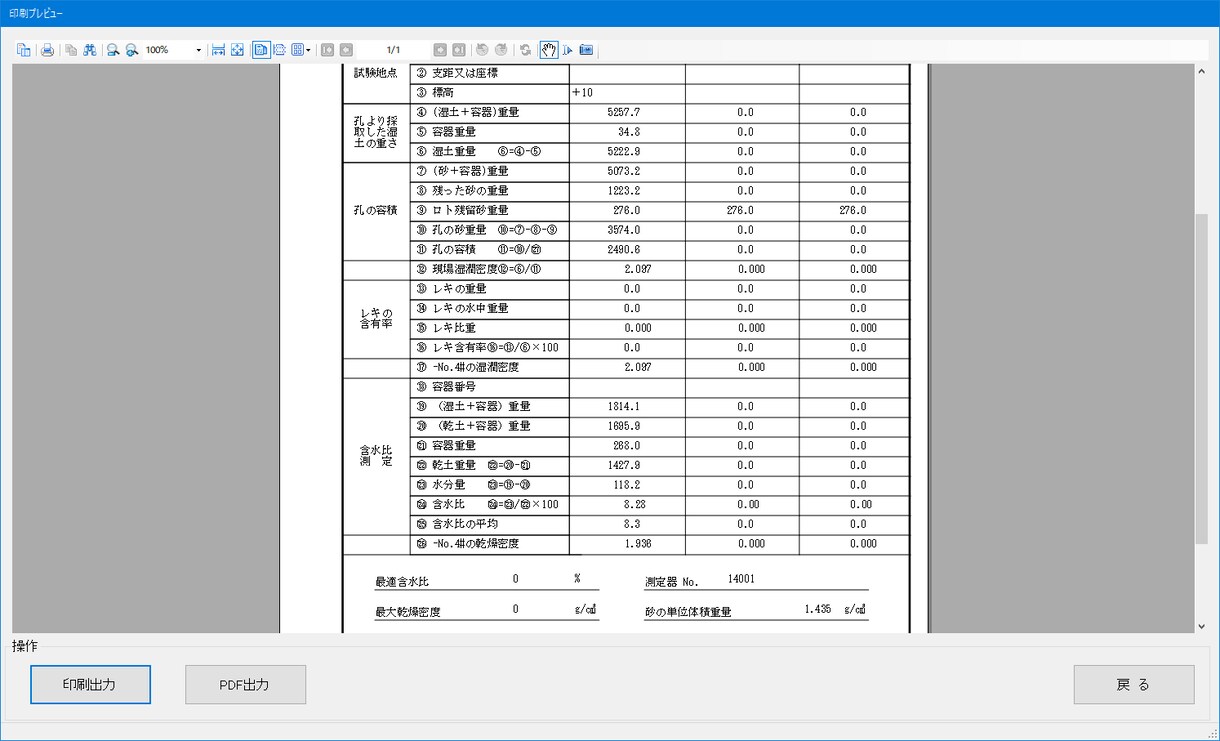Click the vertical scrollbar thumb

(x=1202, y=378)
